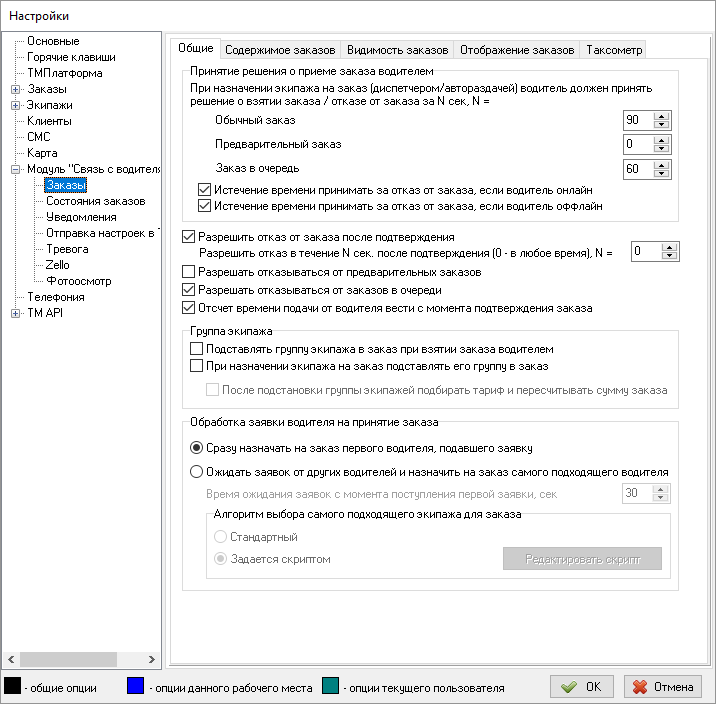Click the blue workplace options color swatch
716x704 pixels.
(x=137, y=686)
